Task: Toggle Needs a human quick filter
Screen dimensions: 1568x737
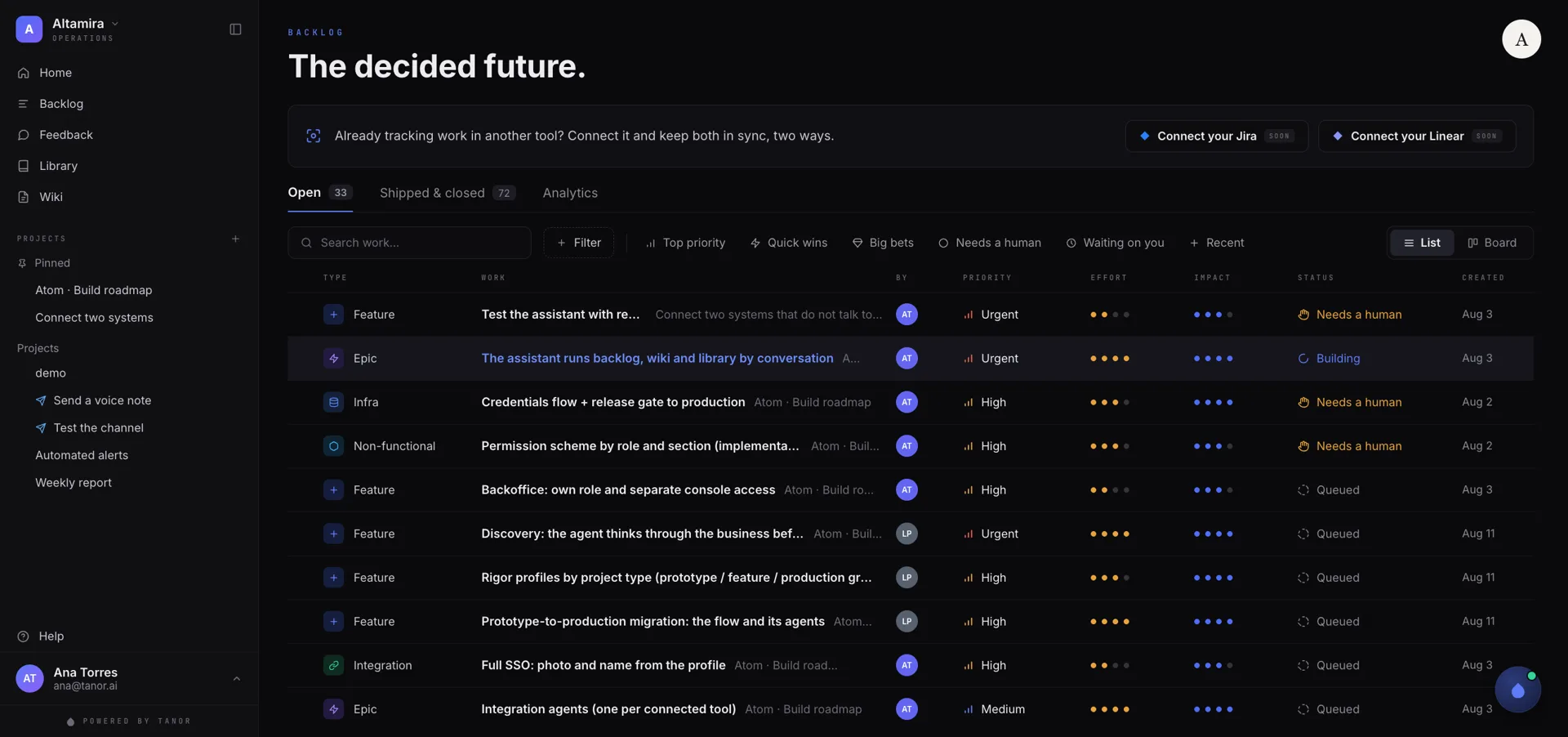Action: click(x=990, y=243)
